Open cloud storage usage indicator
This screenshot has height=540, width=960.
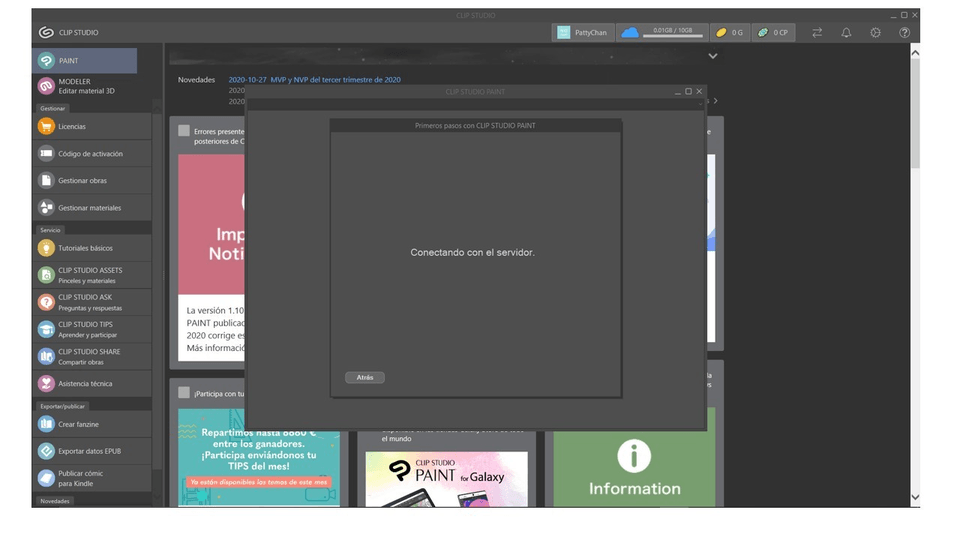point(661,33)
